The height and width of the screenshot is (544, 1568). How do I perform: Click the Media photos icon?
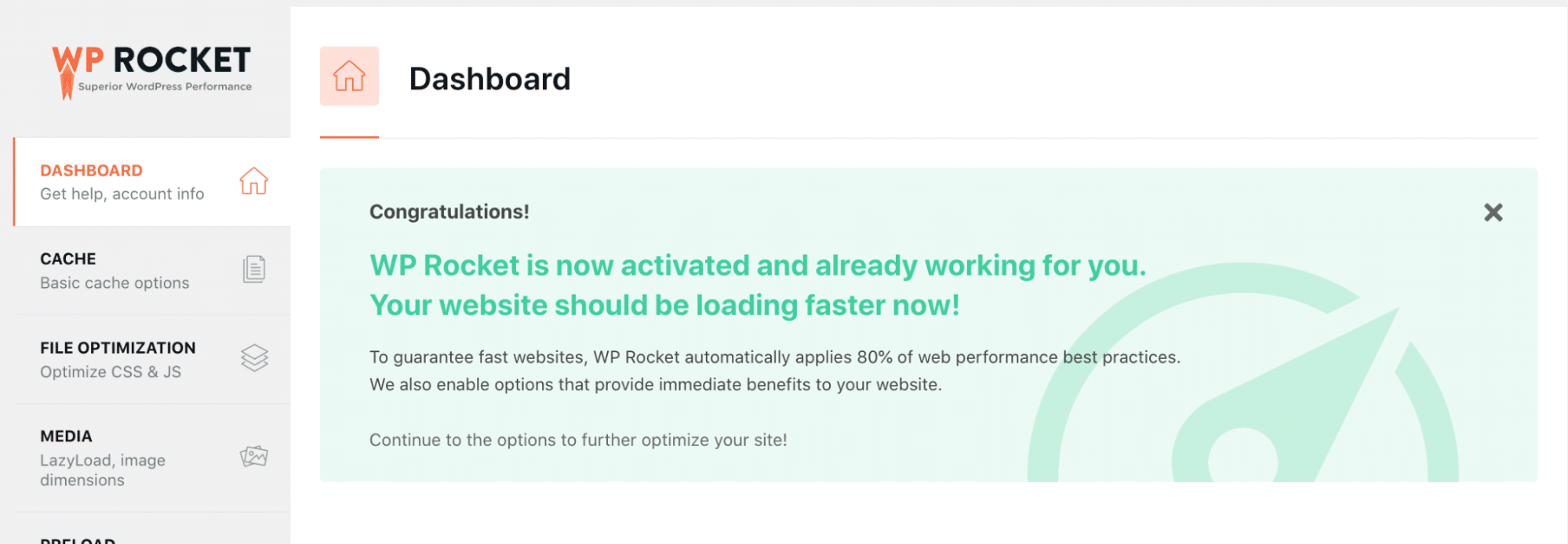(253, 457)
